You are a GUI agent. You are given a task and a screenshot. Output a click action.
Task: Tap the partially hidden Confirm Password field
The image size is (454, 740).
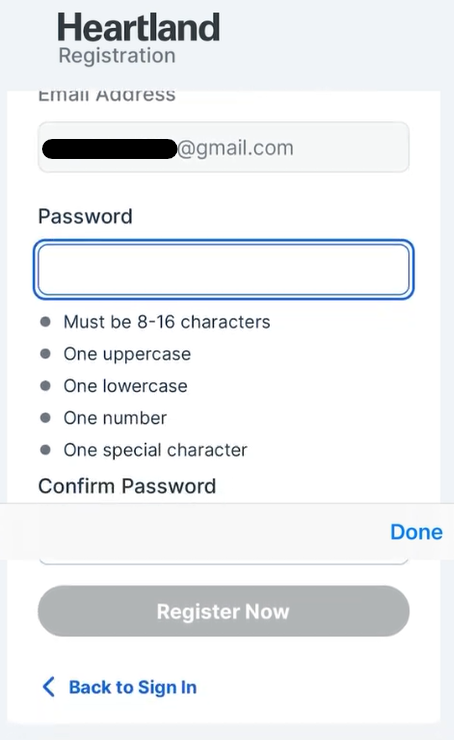(224, 561)
